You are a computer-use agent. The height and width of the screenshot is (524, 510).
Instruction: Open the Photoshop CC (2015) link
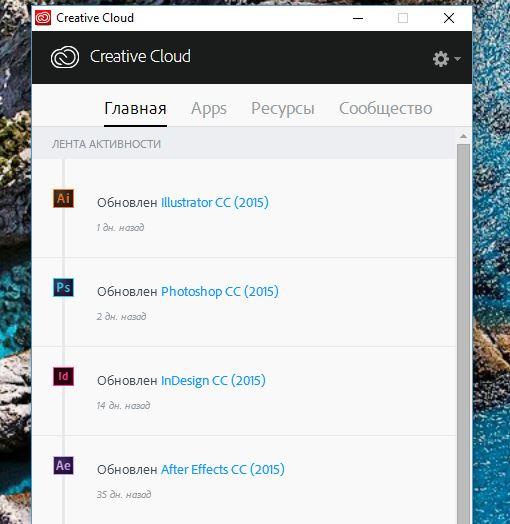[220, 291]
